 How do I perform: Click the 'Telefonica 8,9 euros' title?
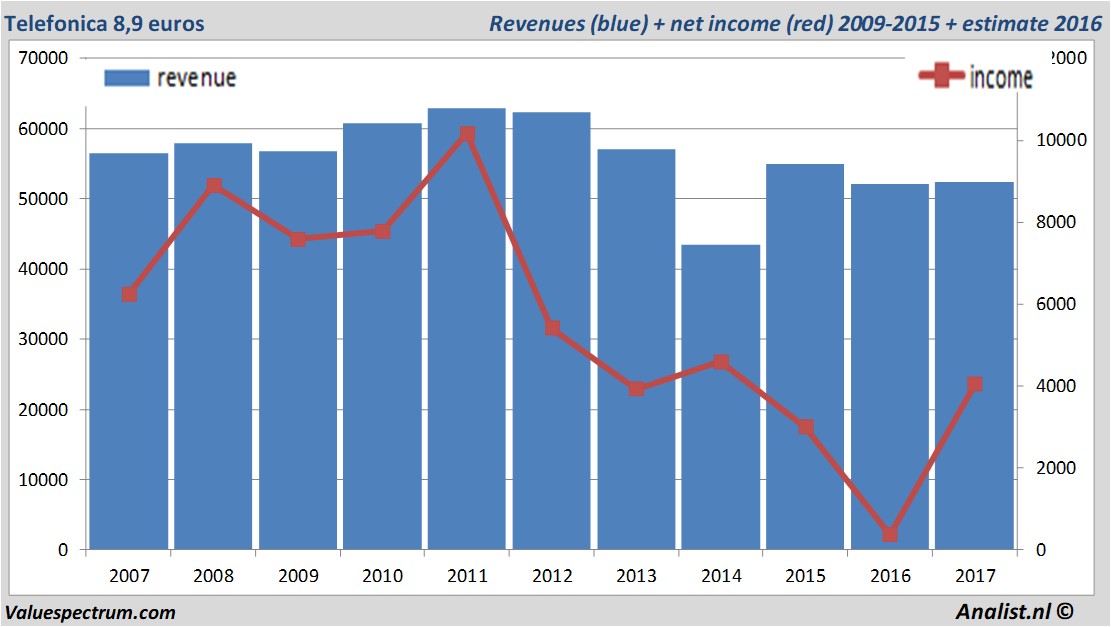pos(104,23)
